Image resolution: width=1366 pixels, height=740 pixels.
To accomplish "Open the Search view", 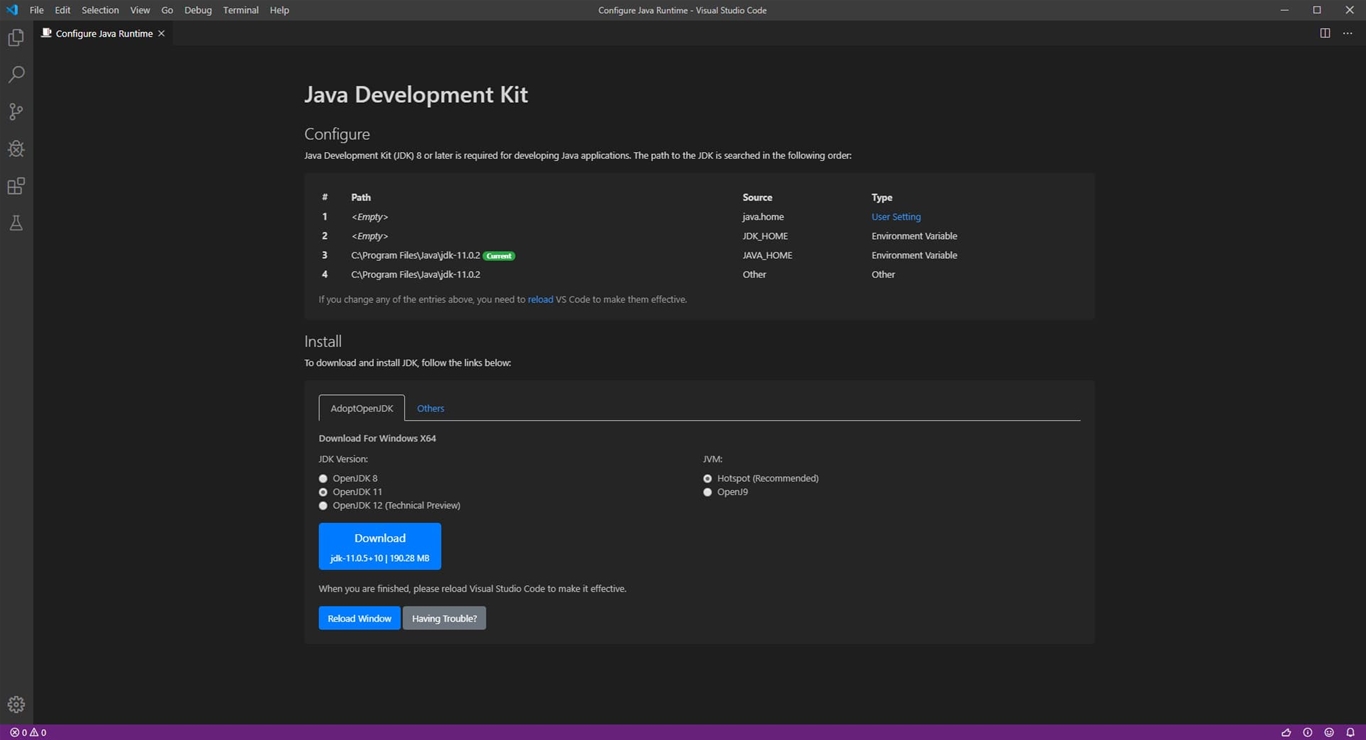I will 15,74.
